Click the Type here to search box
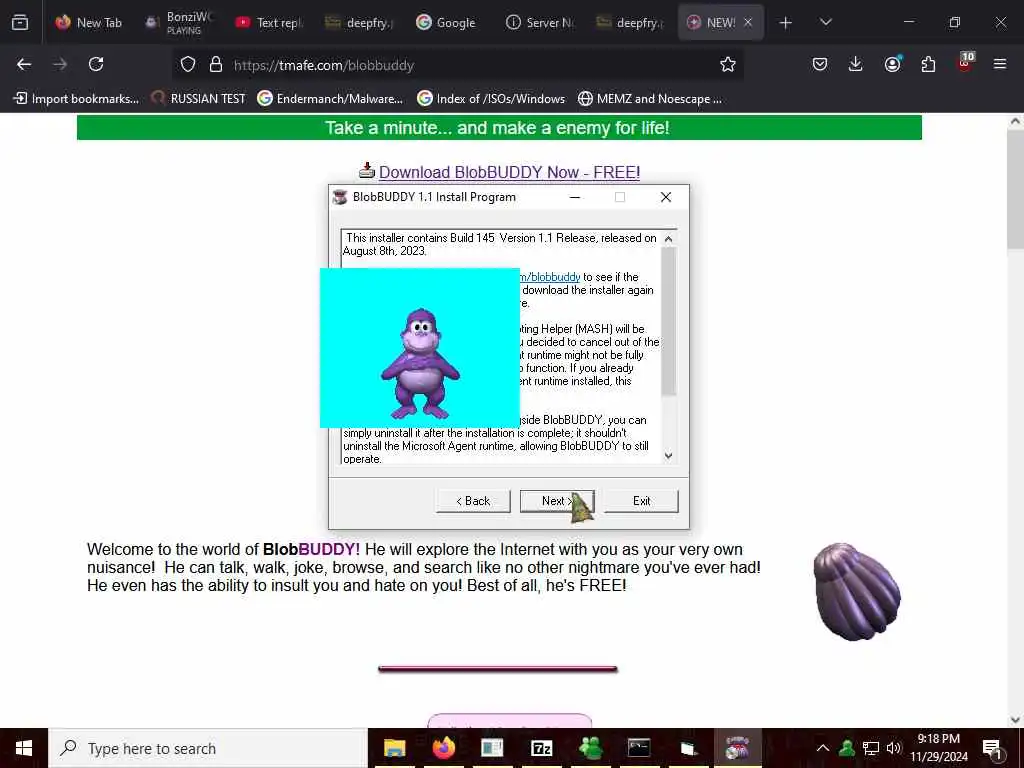Image resolution: width=1024 pixels, height=768 pixels. [208, 748]
